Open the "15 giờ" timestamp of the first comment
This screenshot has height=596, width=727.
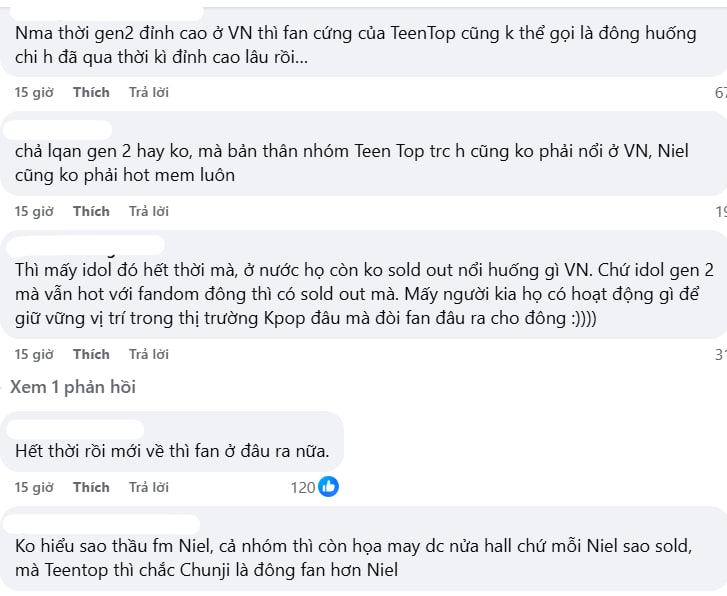34,92
